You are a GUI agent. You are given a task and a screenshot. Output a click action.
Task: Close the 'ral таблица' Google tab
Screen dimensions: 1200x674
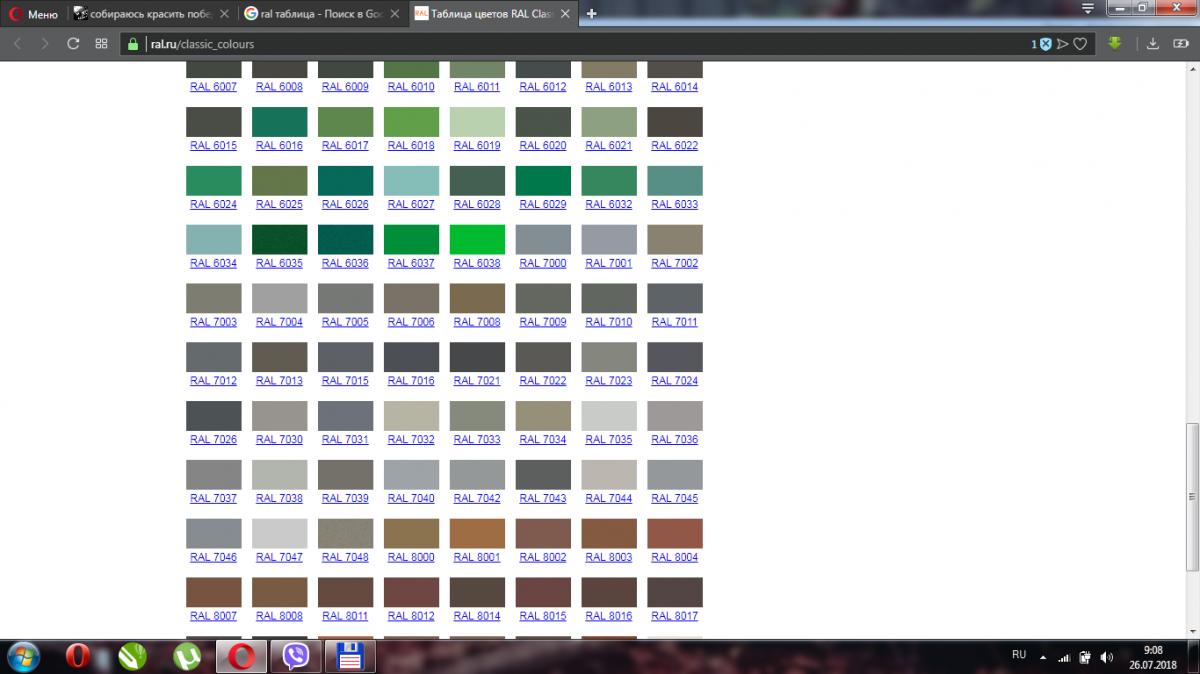click(x=395, y=14)
